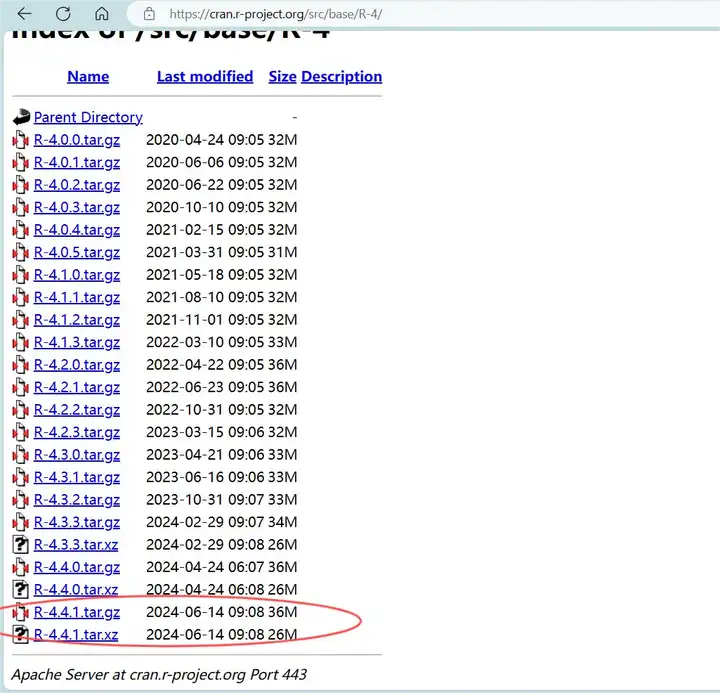The height and width of the screenshot is (693, 720).
Task: Click the archive icon beside R-4.0.1.tar.gz
Action: 20,162
